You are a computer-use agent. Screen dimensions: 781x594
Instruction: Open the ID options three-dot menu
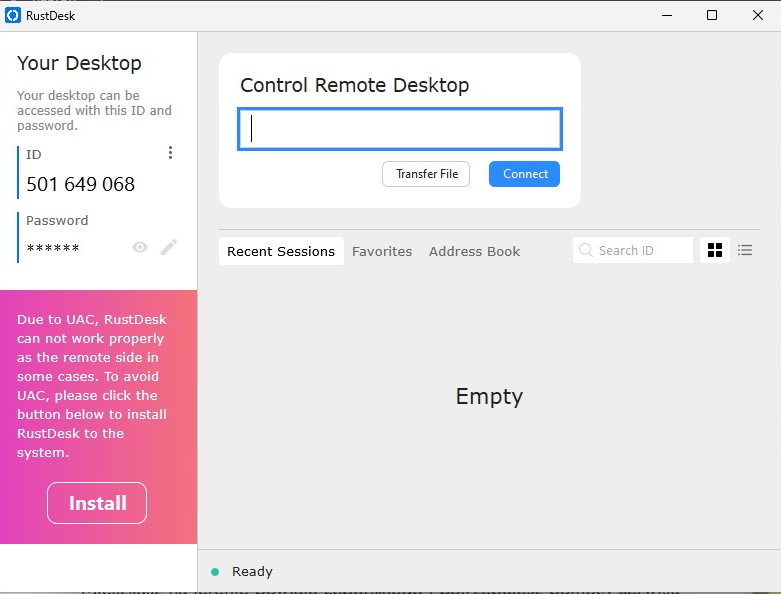coord(170,153)
